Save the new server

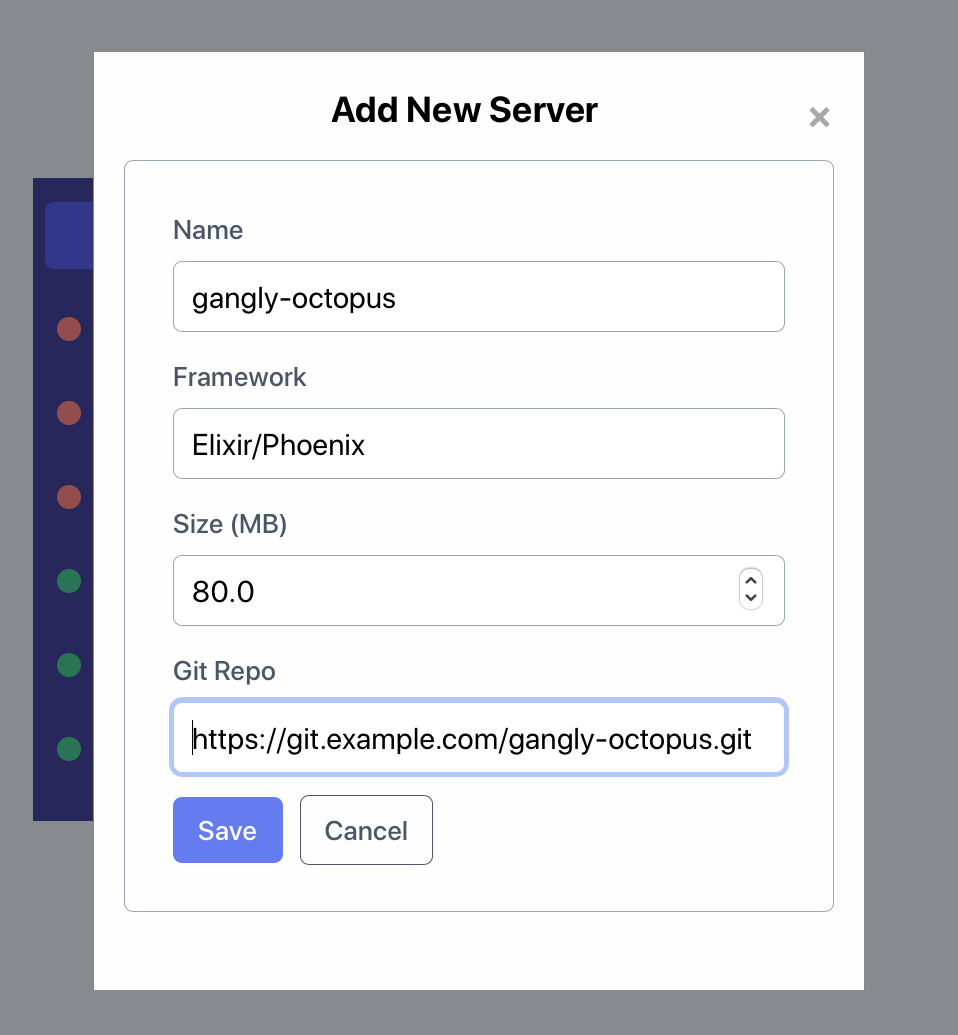pos(228,830)
